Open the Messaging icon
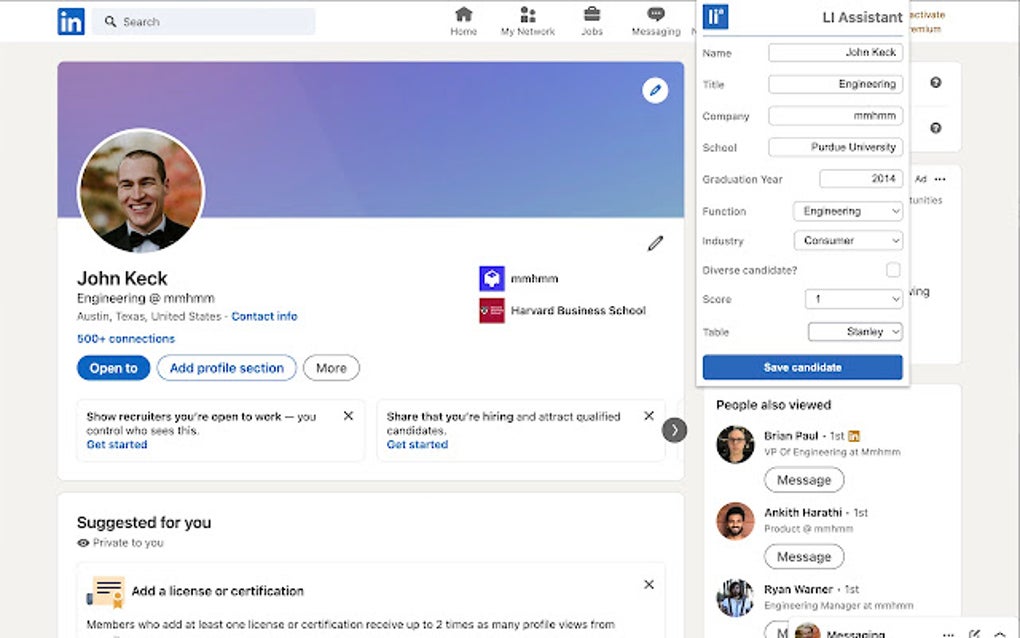 click(655, 16)
